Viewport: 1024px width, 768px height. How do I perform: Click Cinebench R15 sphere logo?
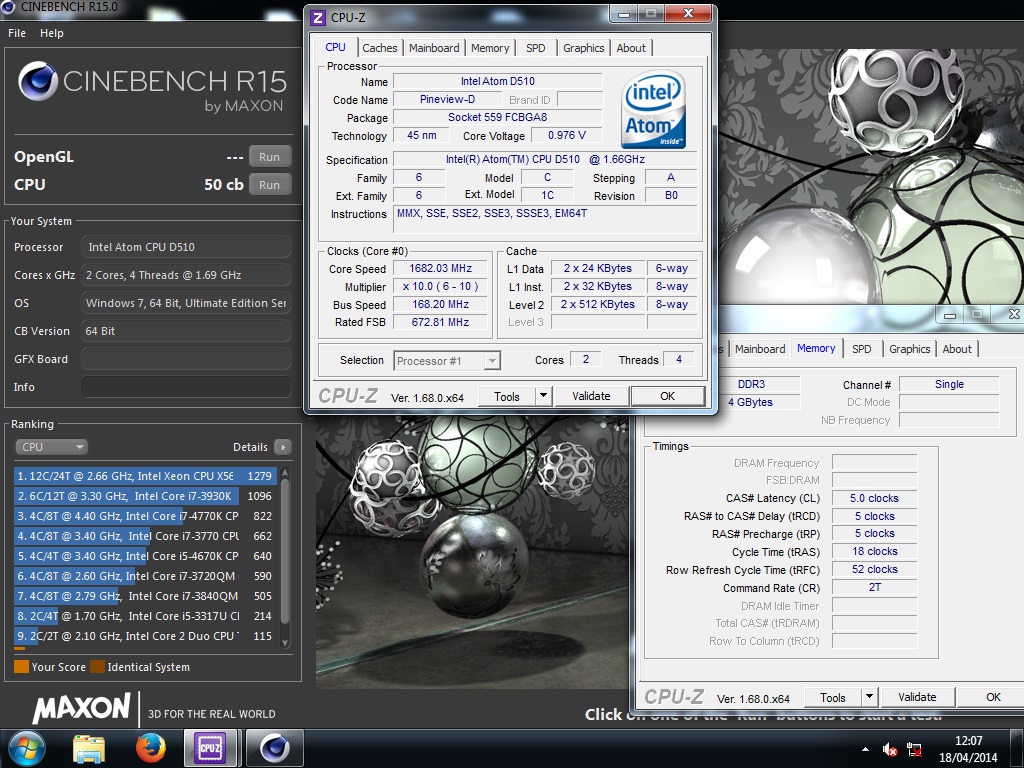click(x=38, y=80)
